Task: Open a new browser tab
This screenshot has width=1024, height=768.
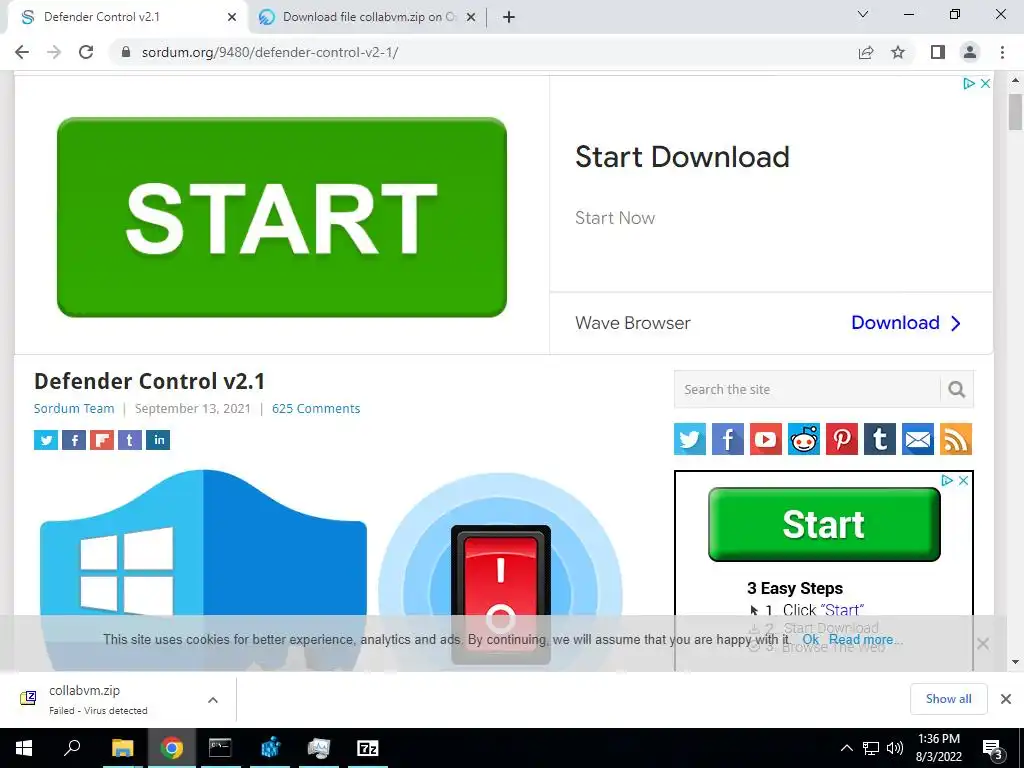Action: [509, 17]
